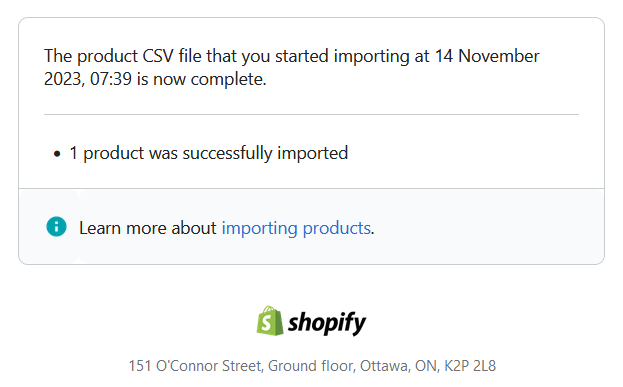Click the bullet point before '1 product'
The height and width of the screenshot is (387, 623).
57,154
